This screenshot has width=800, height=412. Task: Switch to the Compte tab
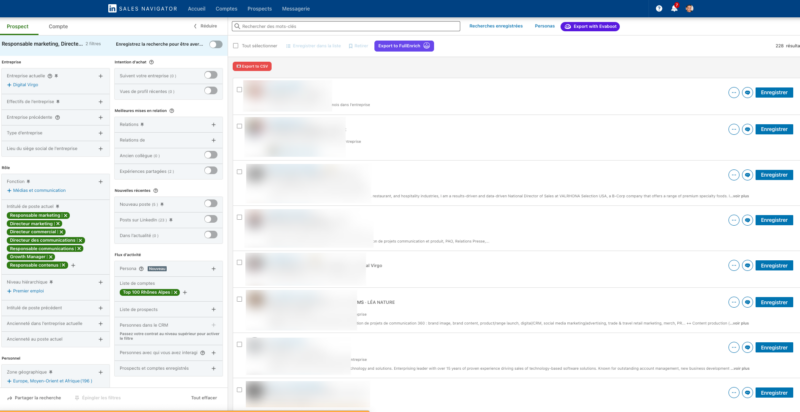58,27
